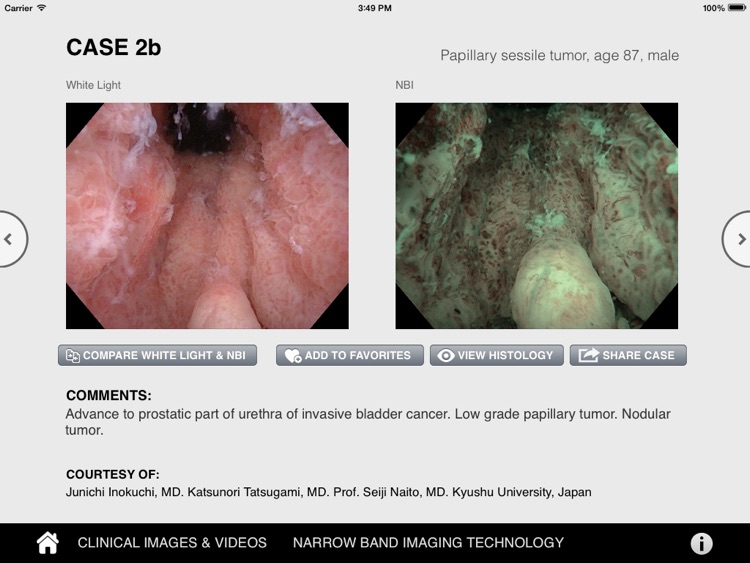750x563 pixels.
Task: Open Narrow Band Imaging Technology section
Action: (x=428, y=543)
